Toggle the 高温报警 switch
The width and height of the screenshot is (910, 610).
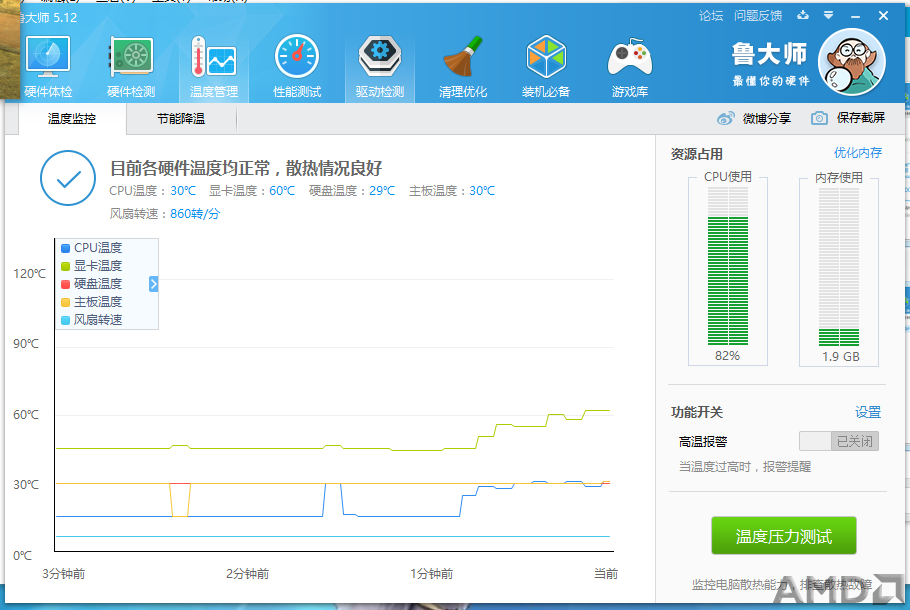(x=839, y=441)
